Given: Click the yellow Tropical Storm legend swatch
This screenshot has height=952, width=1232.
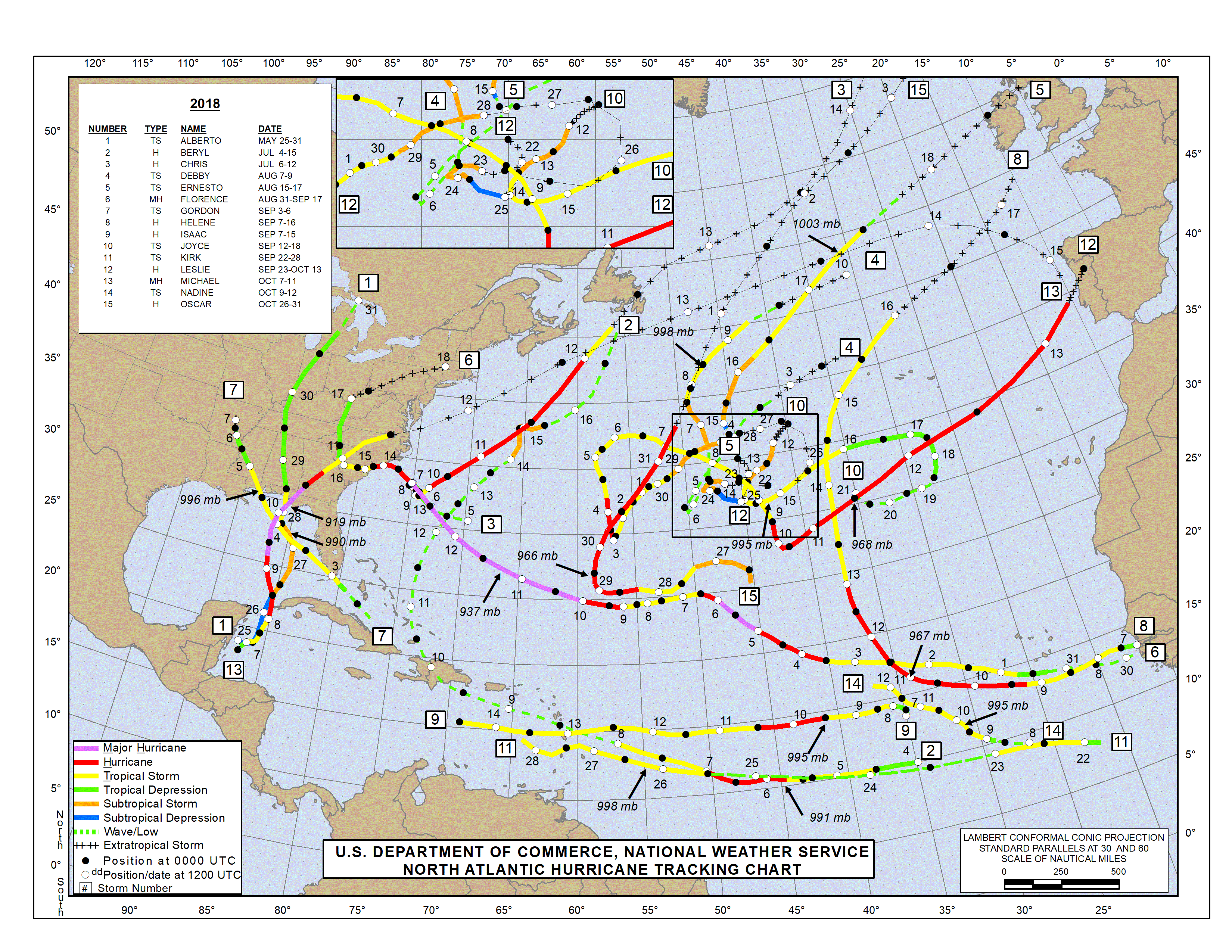Looking at the screenshot, I should coord(86,776).
